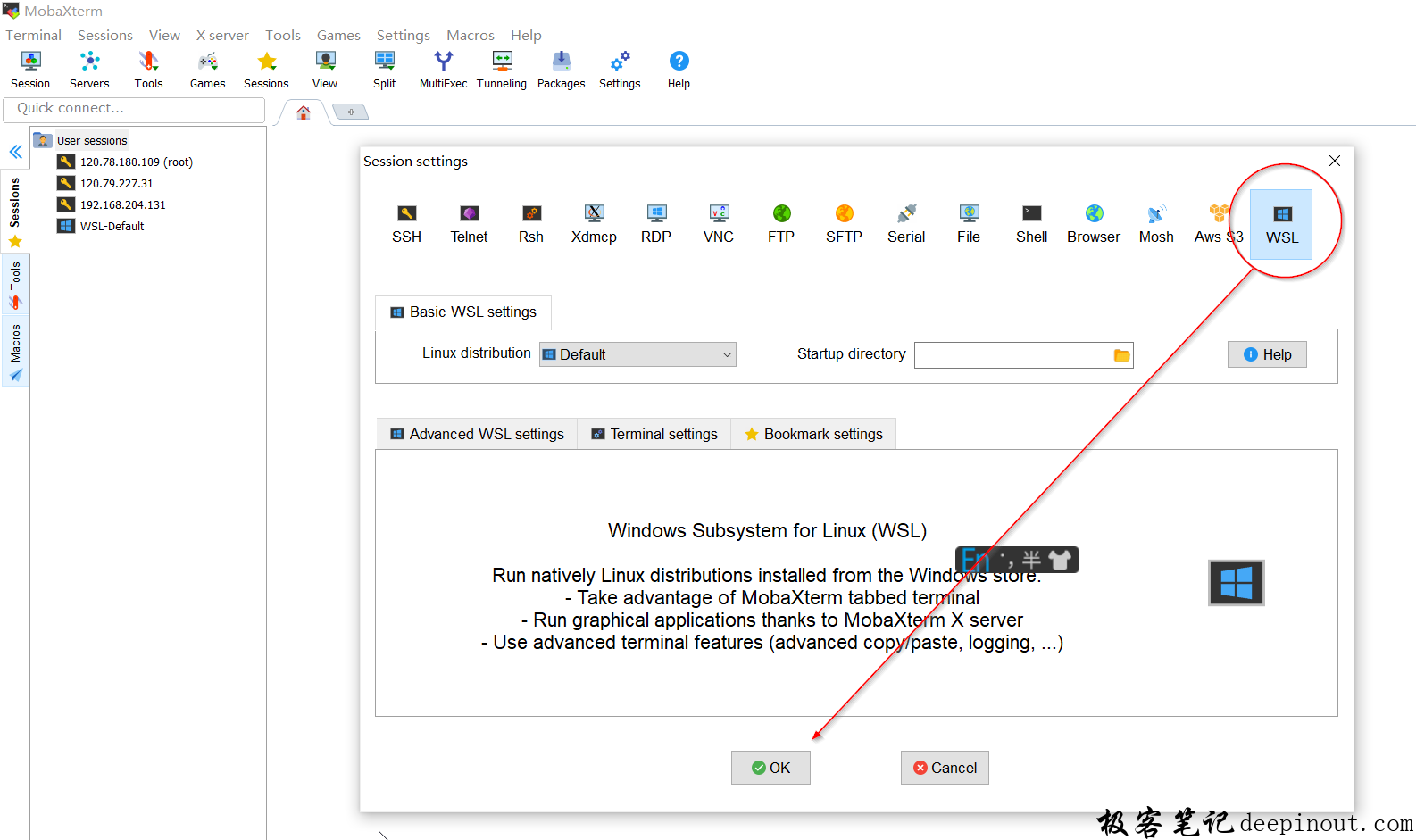The image size is (1416, 840).
Task: Open the Servers toolbar icon
Action: pos(89,71)
